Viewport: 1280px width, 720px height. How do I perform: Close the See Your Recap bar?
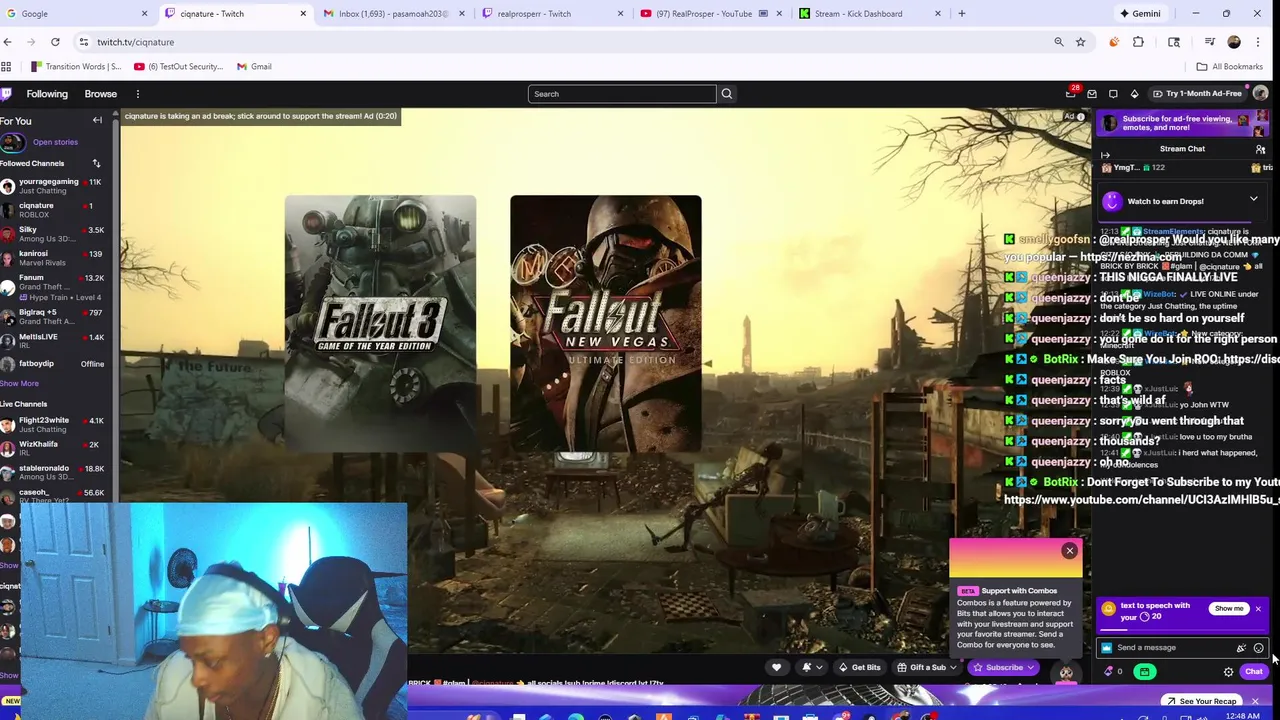pyautogui.click(x=1255, y=701)
